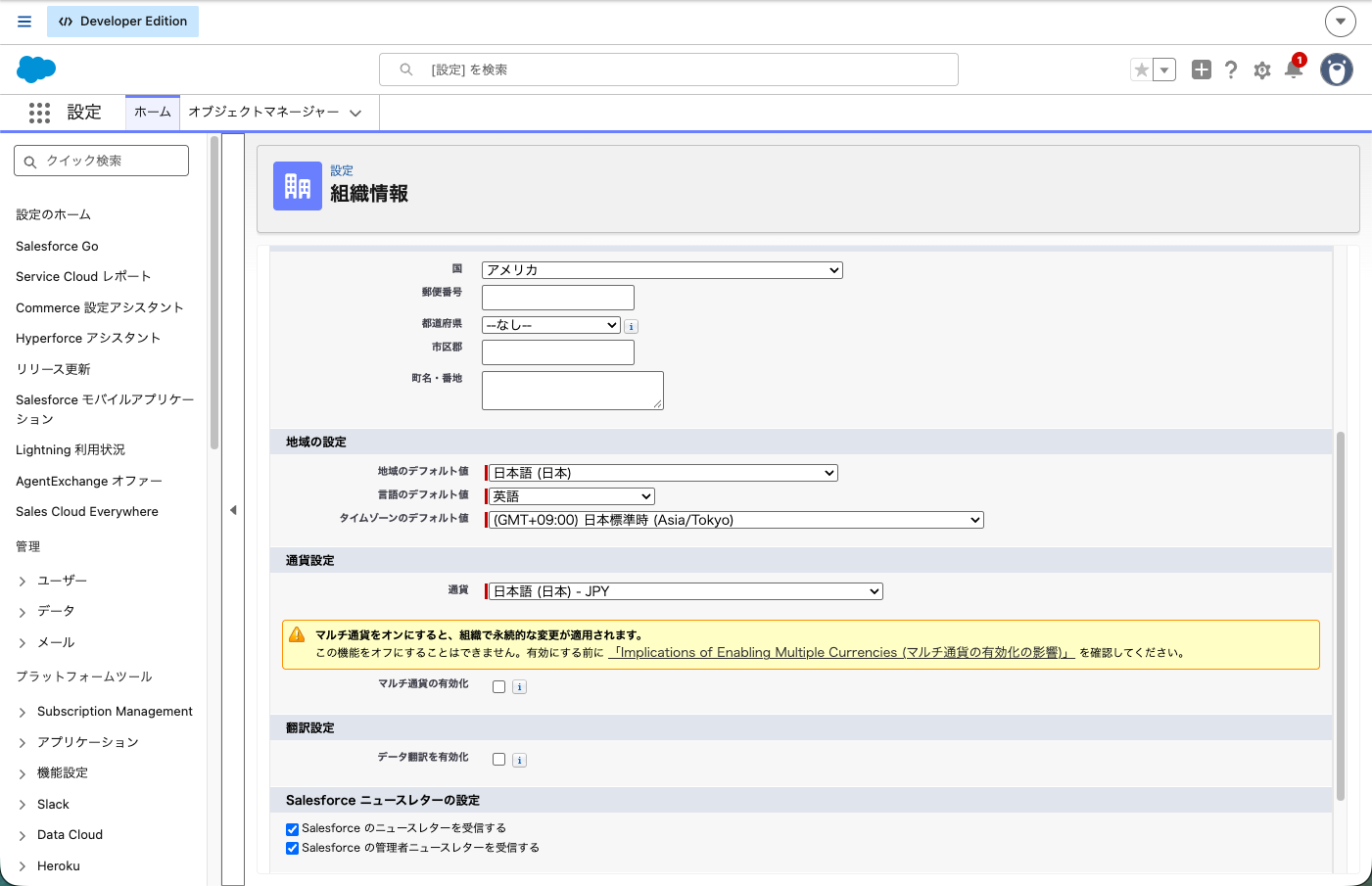This screenshot has width=1372, height=886.
Task: Open the 都道府県 dropdown
Action: point(551,325)
